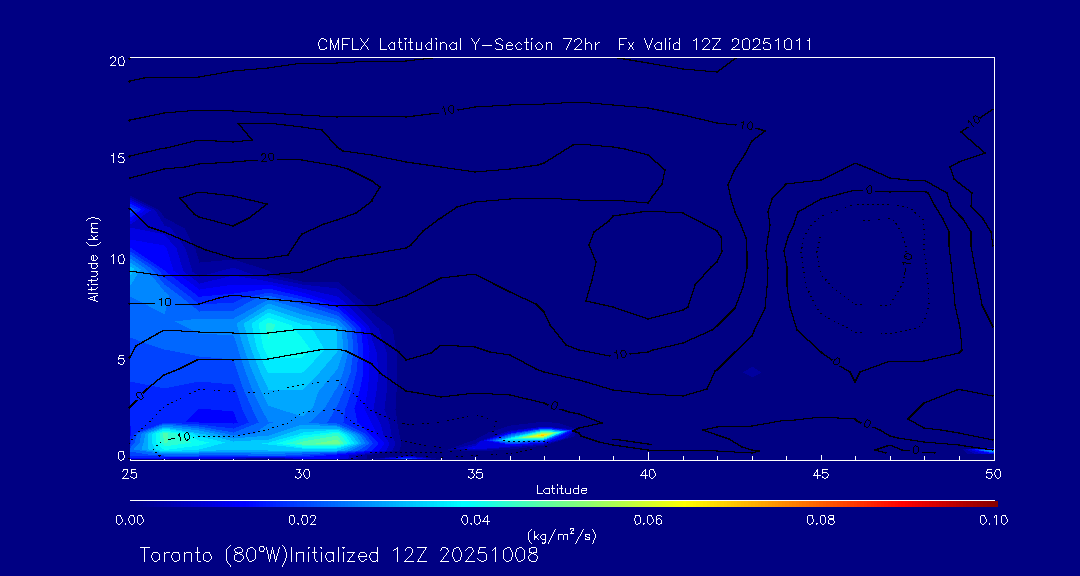1080x576 pixels.
Task: Select the latitude axis tick label "50"
Action: click(993, 474)
